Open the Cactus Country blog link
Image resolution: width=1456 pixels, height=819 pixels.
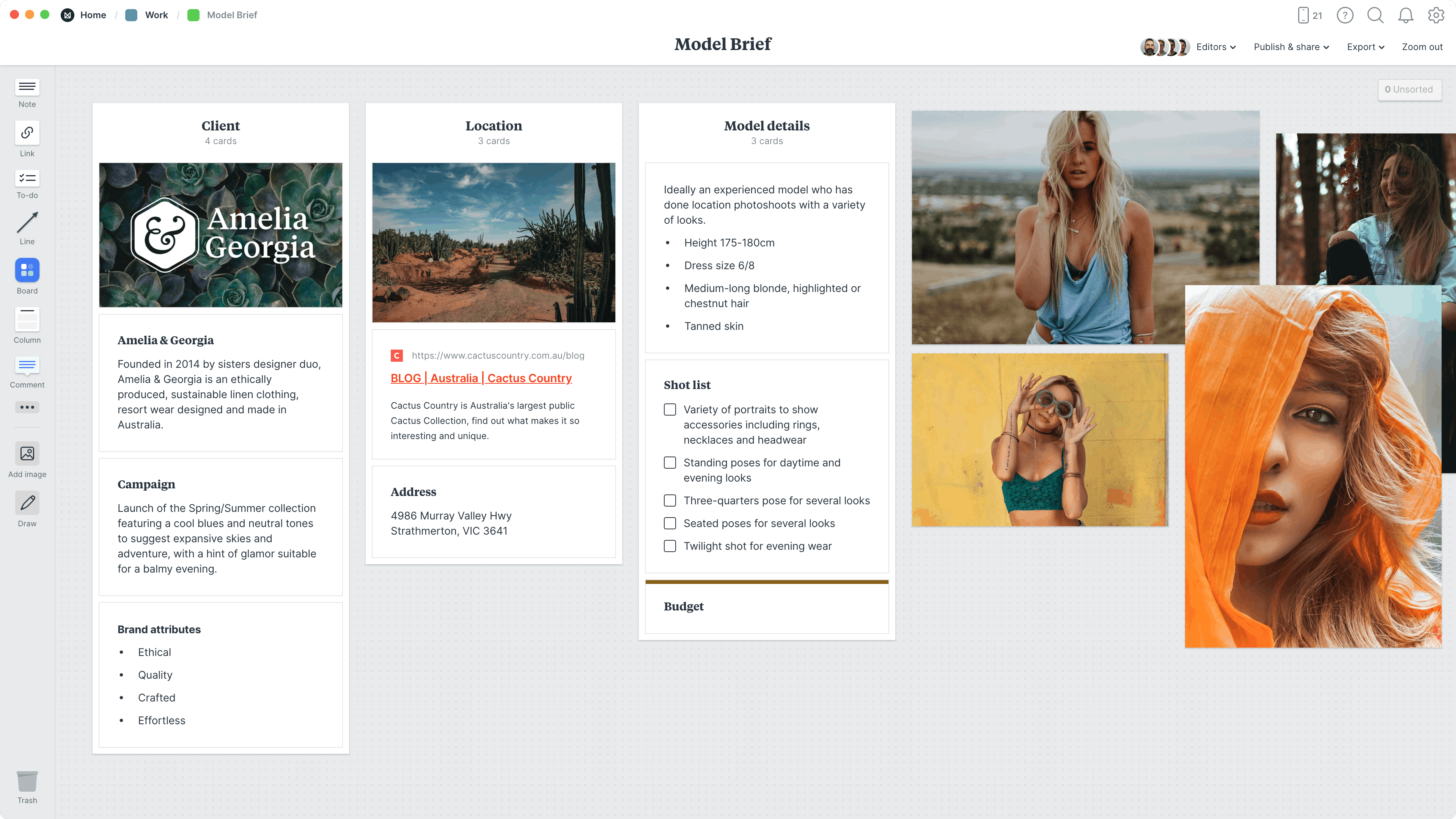point(481,378)
